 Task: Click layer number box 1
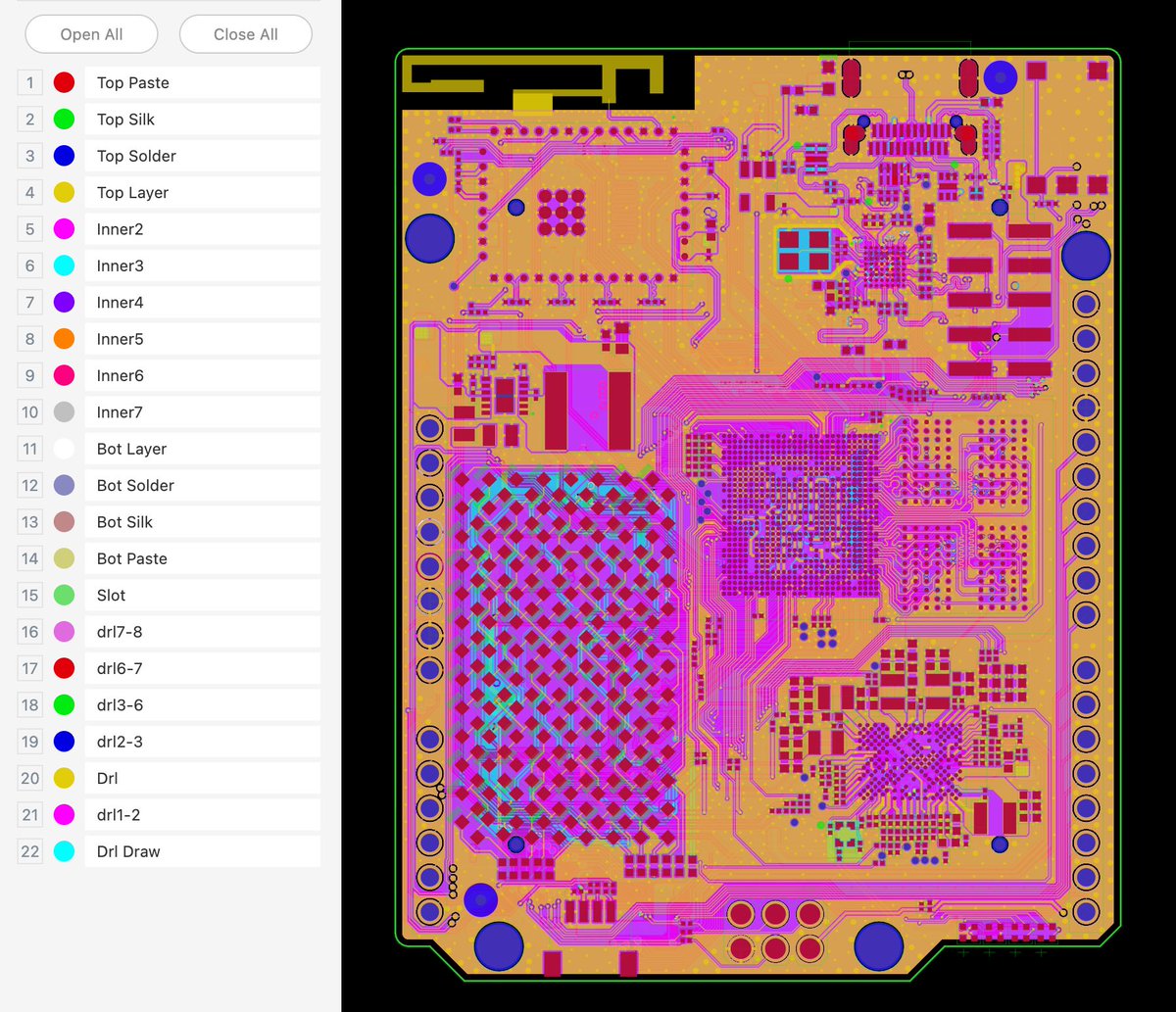coord(30,82)
